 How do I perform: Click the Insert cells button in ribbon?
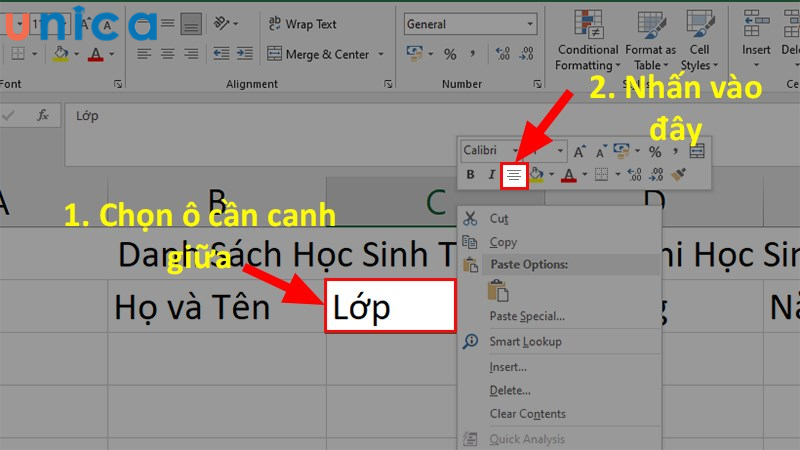tap(756, 38)
